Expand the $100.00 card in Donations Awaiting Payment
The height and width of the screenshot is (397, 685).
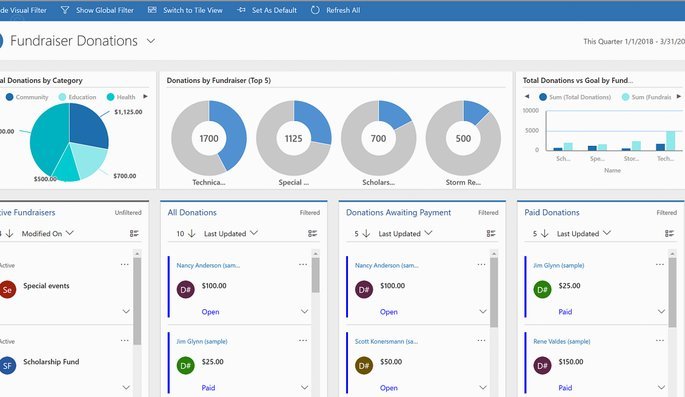click(x=483, y=311)
